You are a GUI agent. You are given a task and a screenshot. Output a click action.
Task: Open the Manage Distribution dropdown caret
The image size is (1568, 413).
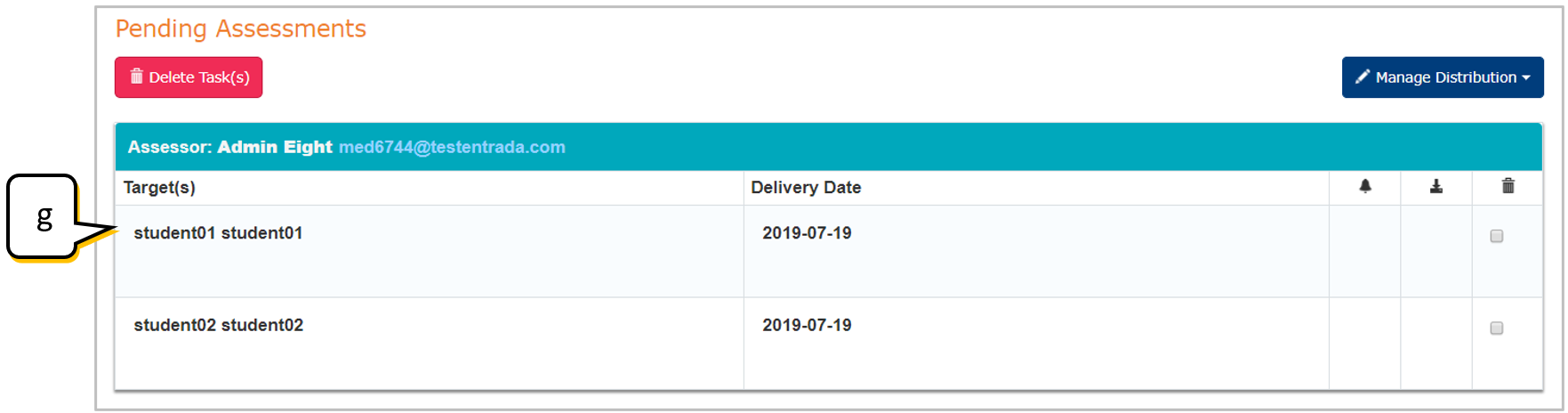click(1526, 78)
